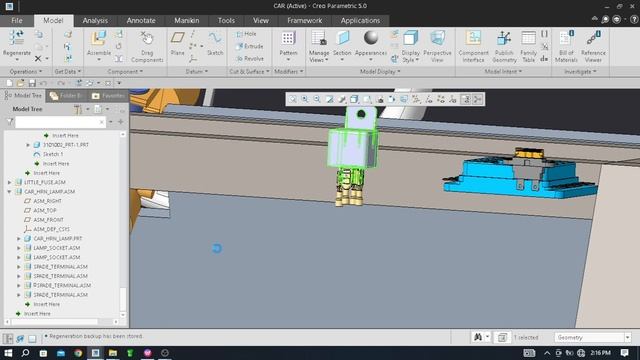Click the Assemble component icon
Screen dimensions: 640x360
click(x=99, y=38)
